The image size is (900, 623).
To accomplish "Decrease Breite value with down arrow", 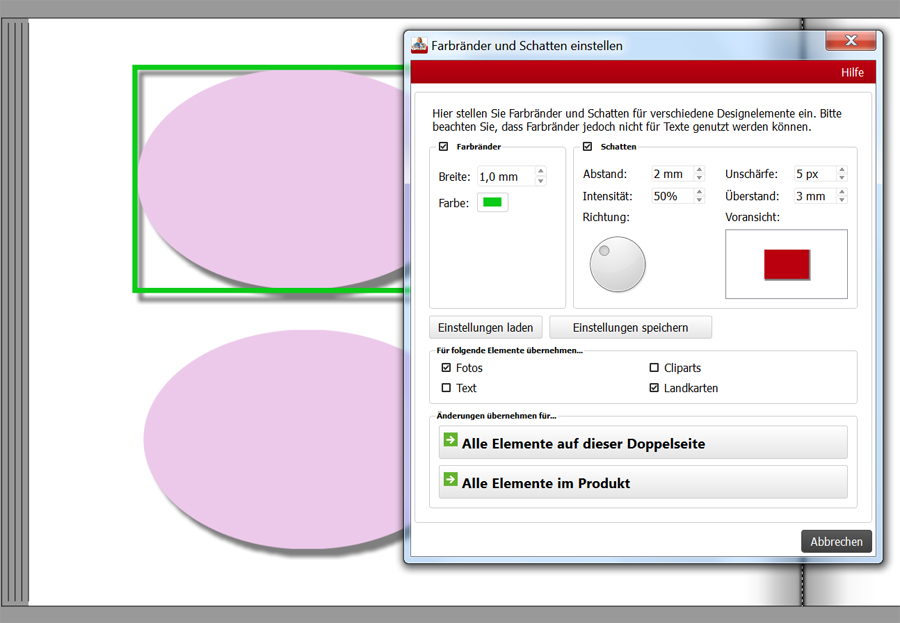I will tap(541, 181).
